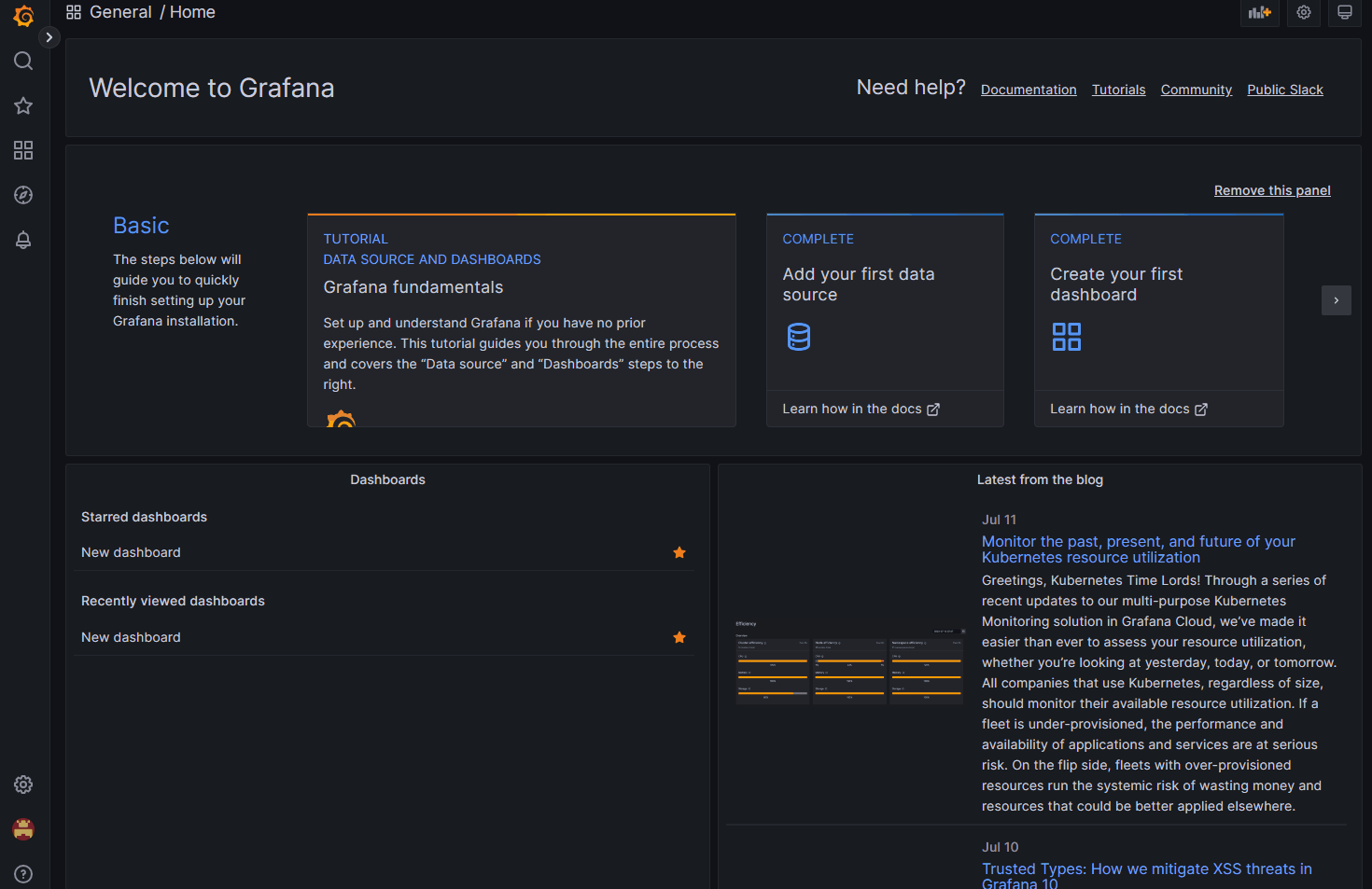Select the Home breadcrumb item
This screenshot has height=889, width=1372.
click(192, 12)
